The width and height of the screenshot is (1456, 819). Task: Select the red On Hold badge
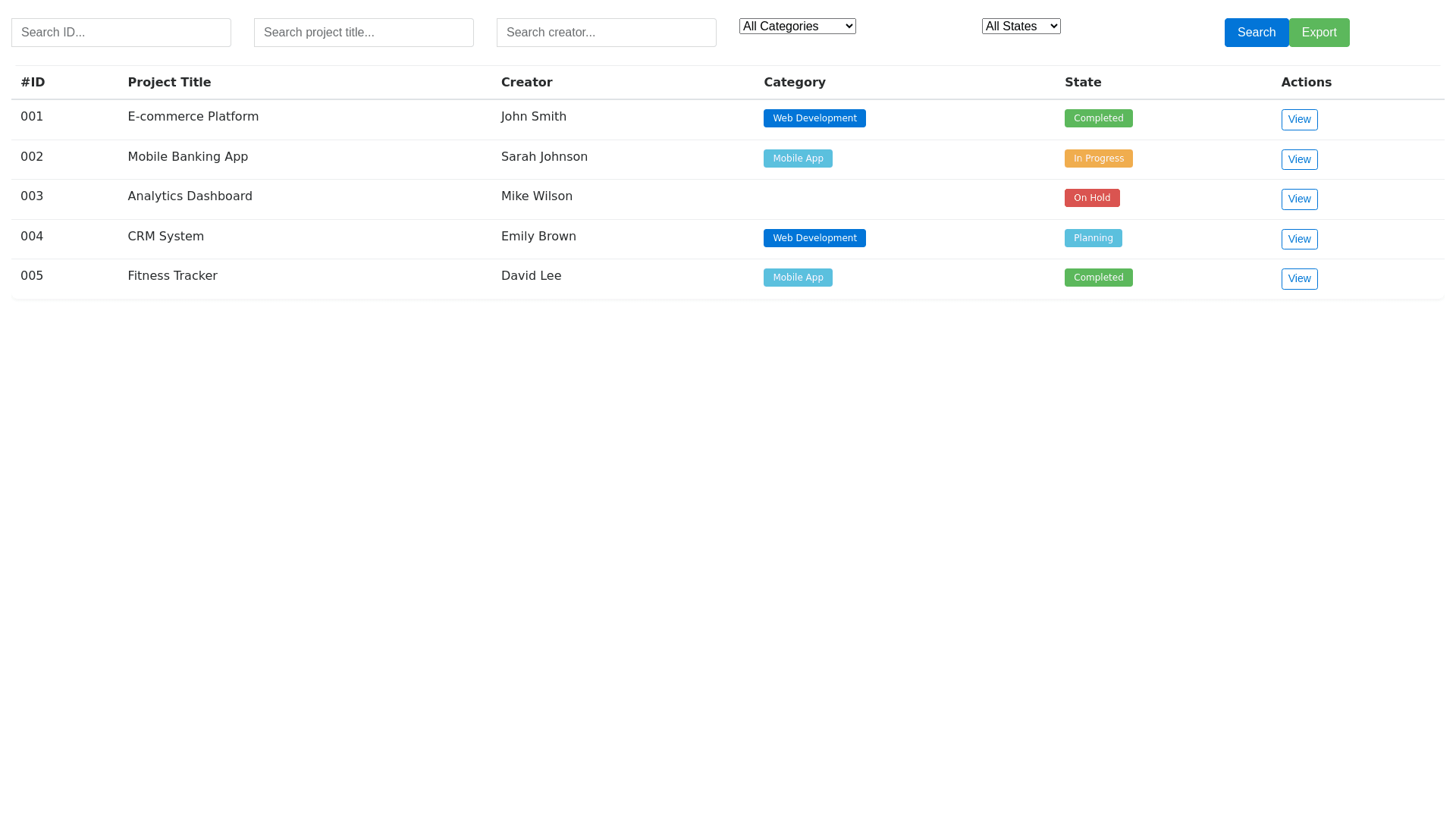point(1092,198)
